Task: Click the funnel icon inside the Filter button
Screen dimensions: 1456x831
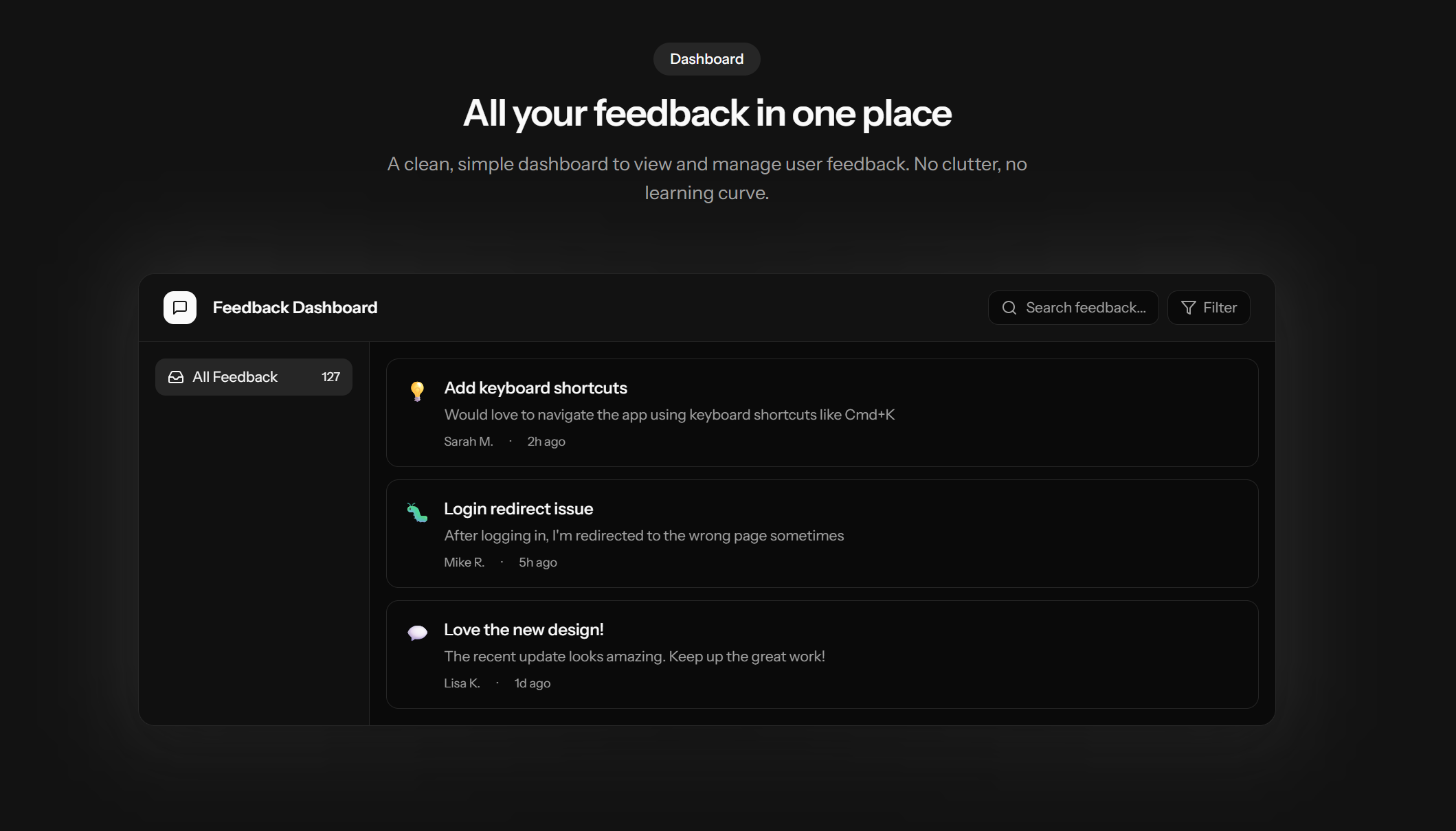Action: 1188,308
